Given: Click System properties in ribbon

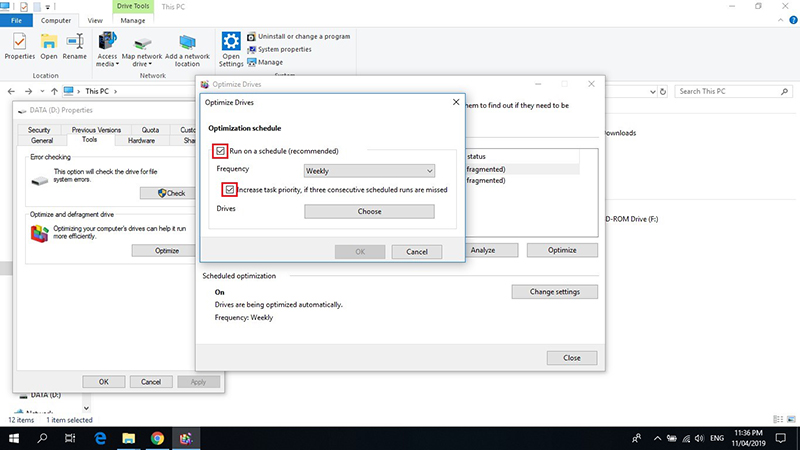Looking at the screenshot, I should pos(279,49).
